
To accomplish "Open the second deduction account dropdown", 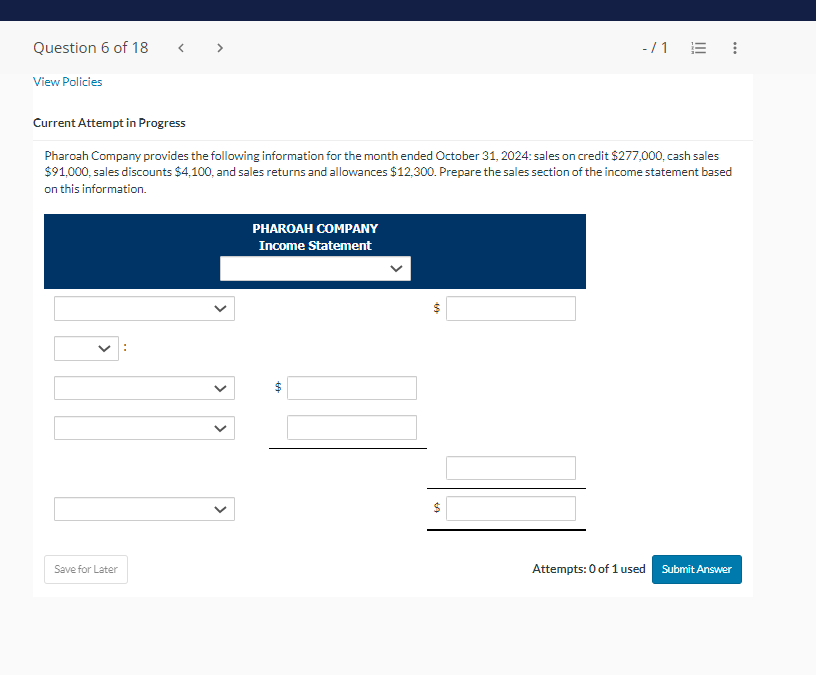I will tap(144, 428).
